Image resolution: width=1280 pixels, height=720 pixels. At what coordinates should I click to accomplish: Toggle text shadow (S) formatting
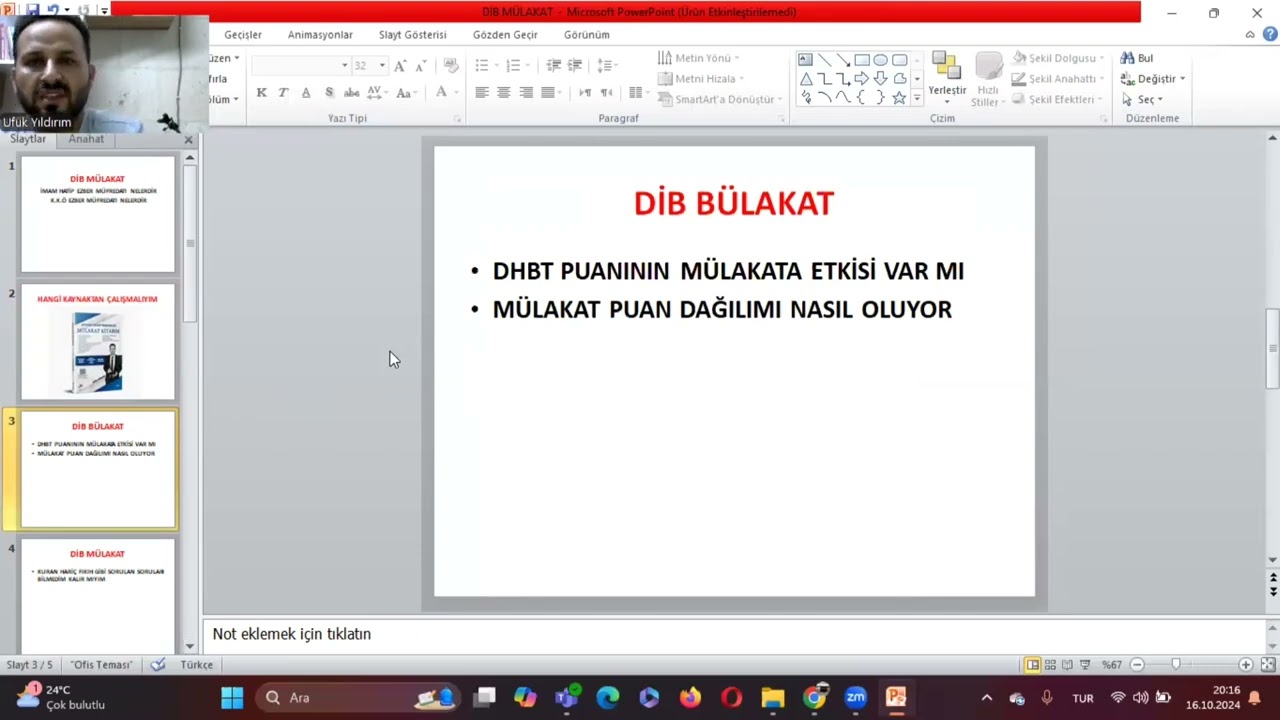click(329, 93)
